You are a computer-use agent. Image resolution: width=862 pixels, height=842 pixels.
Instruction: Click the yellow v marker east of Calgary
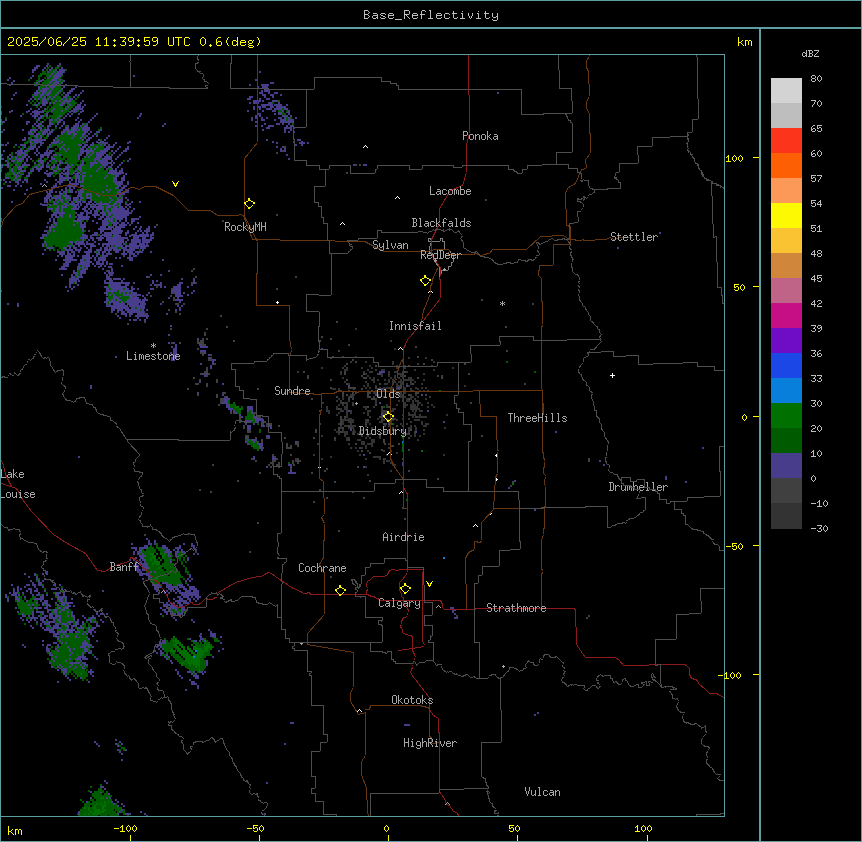pos(429,584)
